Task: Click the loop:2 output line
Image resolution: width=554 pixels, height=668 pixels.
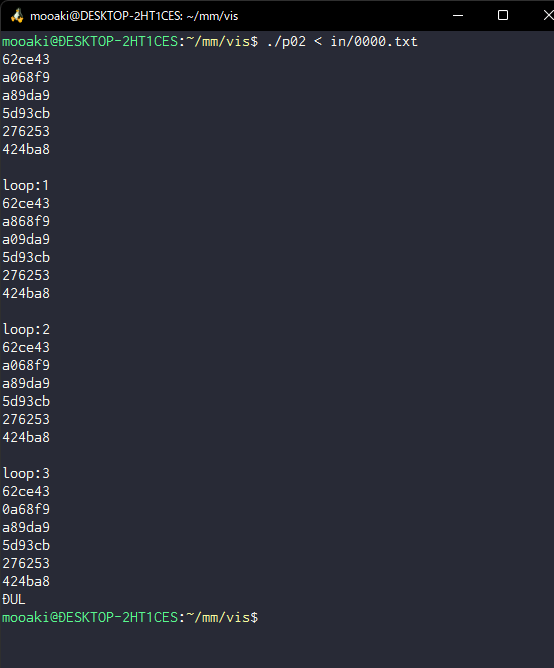Action: tap(26, 329)
